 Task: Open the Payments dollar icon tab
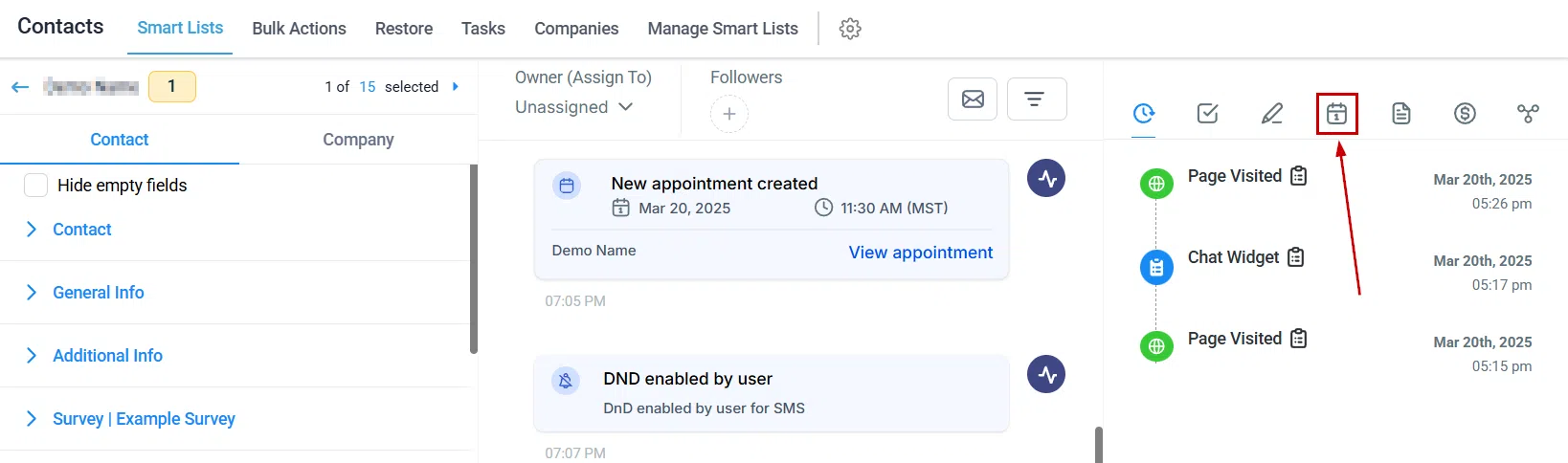coord(1465,114)
